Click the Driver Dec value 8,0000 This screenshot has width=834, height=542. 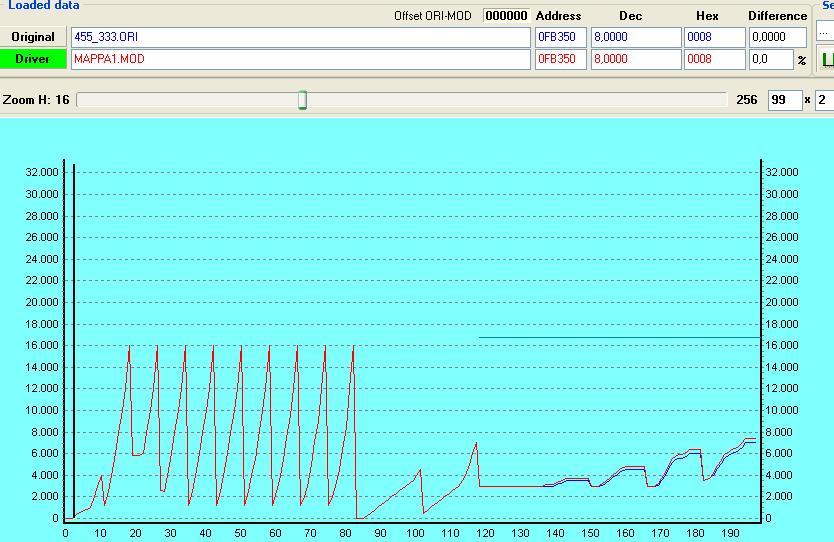pyautogui.click(x=636, y=59)
